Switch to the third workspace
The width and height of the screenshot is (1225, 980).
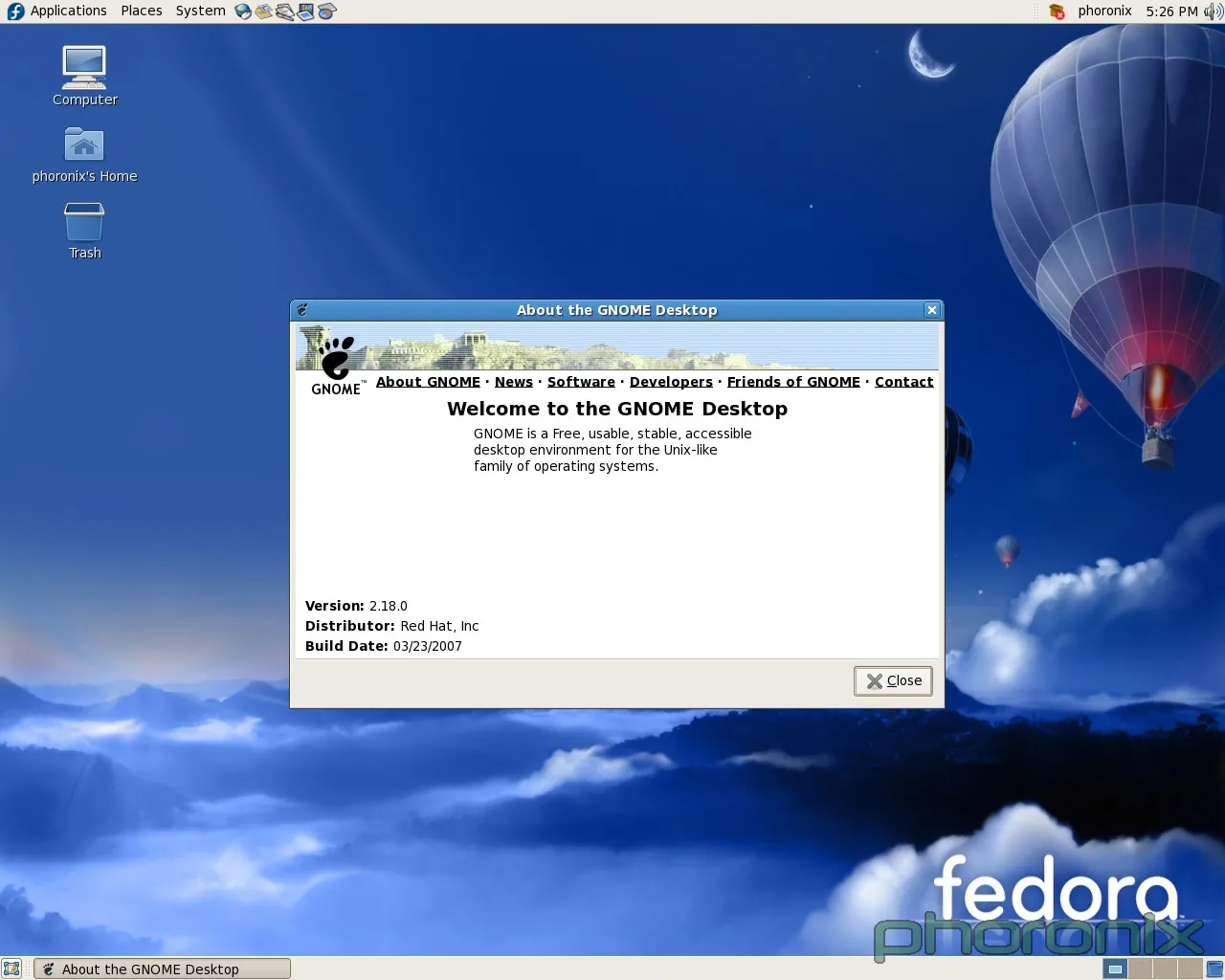tap(1165, 969)
